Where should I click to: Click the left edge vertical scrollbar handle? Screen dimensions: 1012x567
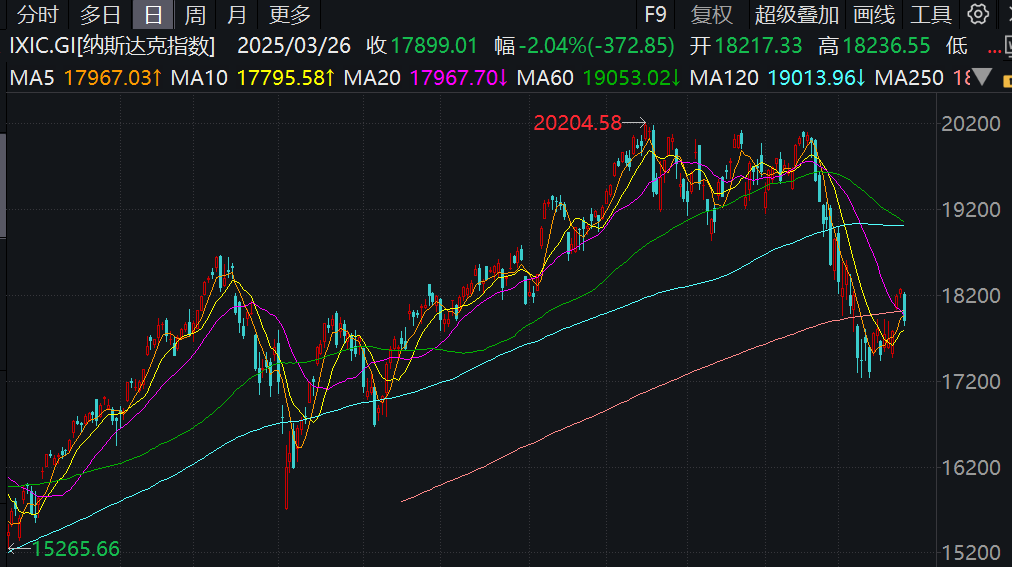pos(3,186)
